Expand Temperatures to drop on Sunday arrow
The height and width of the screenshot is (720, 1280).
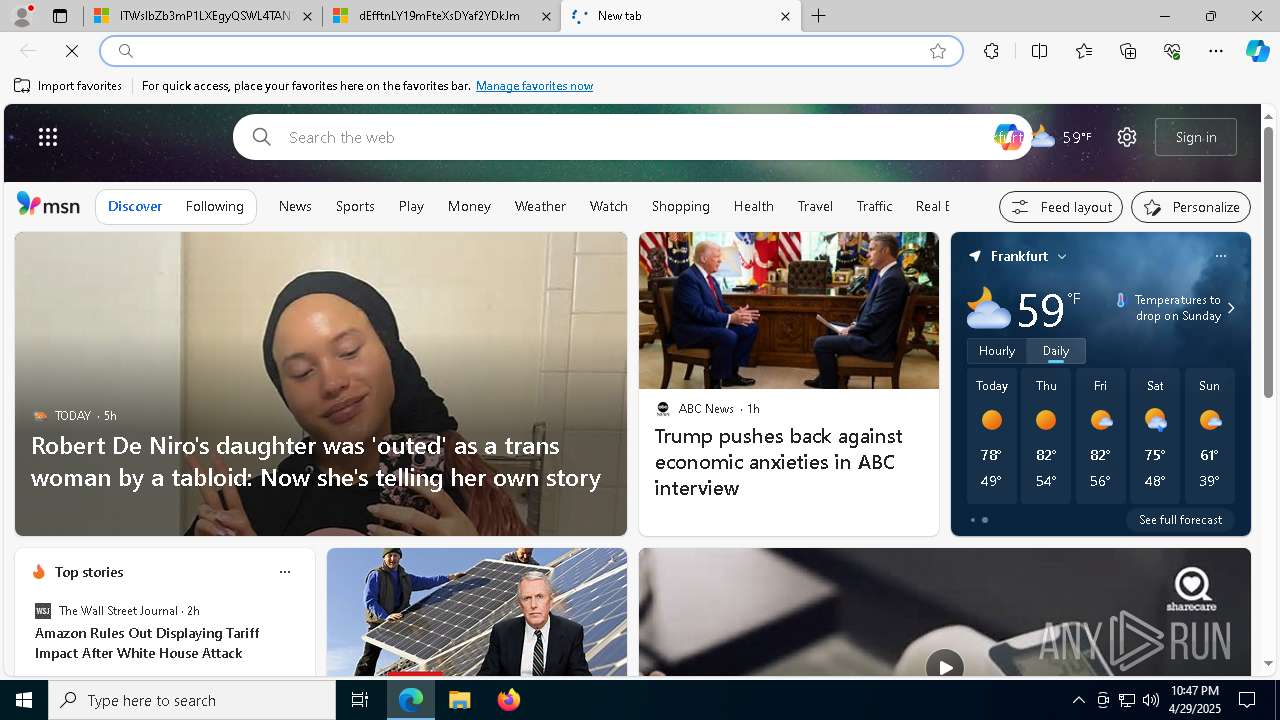coord(1231,308)
